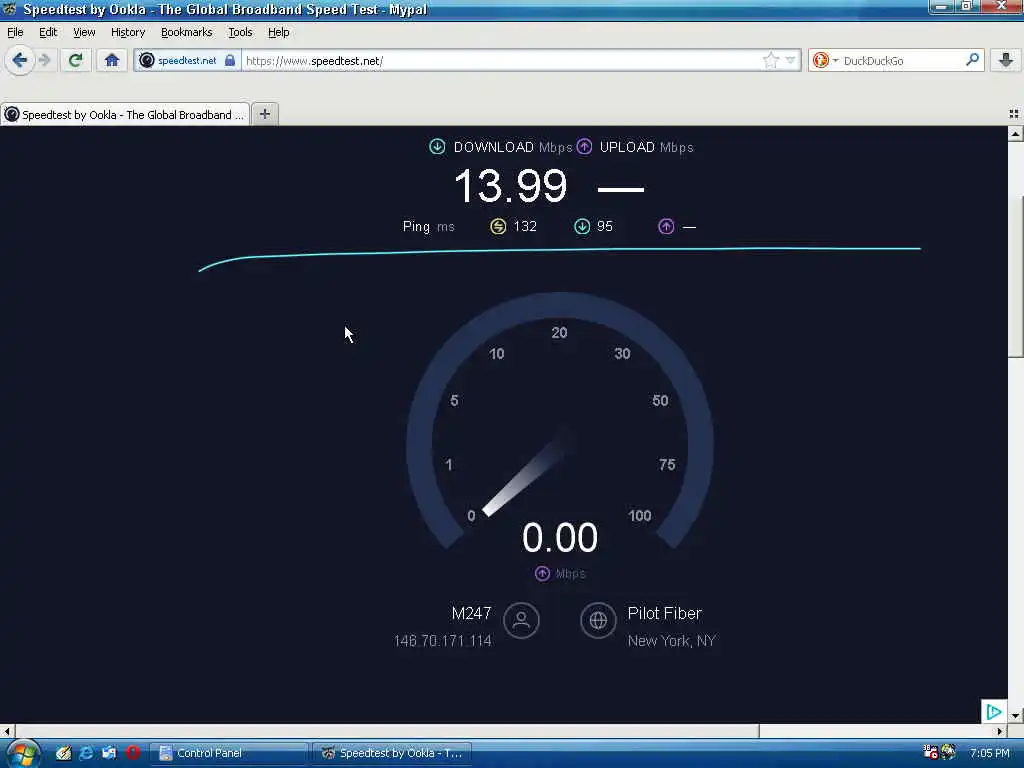The width and height of the screenshot is (1024, 768).
Task: Open a new tab with the plus button
Action: 264,114
